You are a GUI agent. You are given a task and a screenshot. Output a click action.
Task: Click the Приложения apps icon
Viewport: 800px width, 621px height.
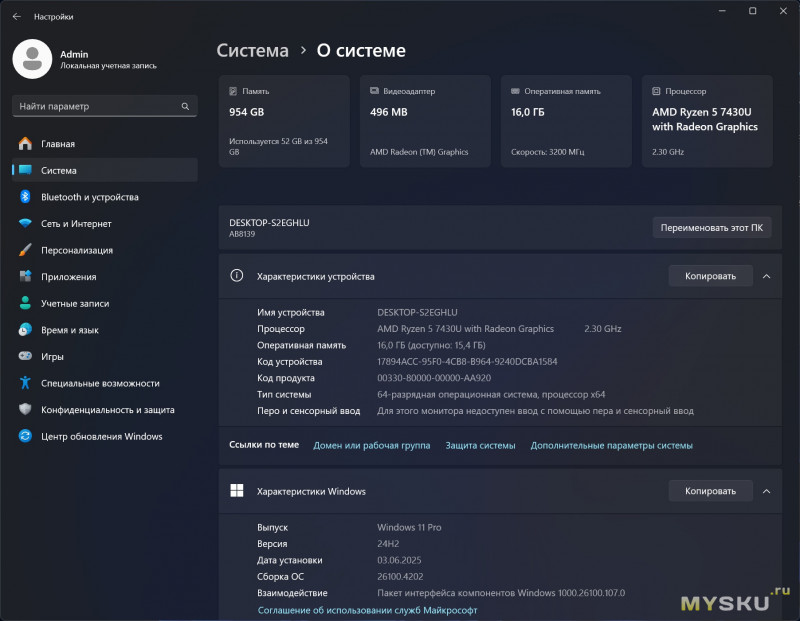(x=25, y=277)
